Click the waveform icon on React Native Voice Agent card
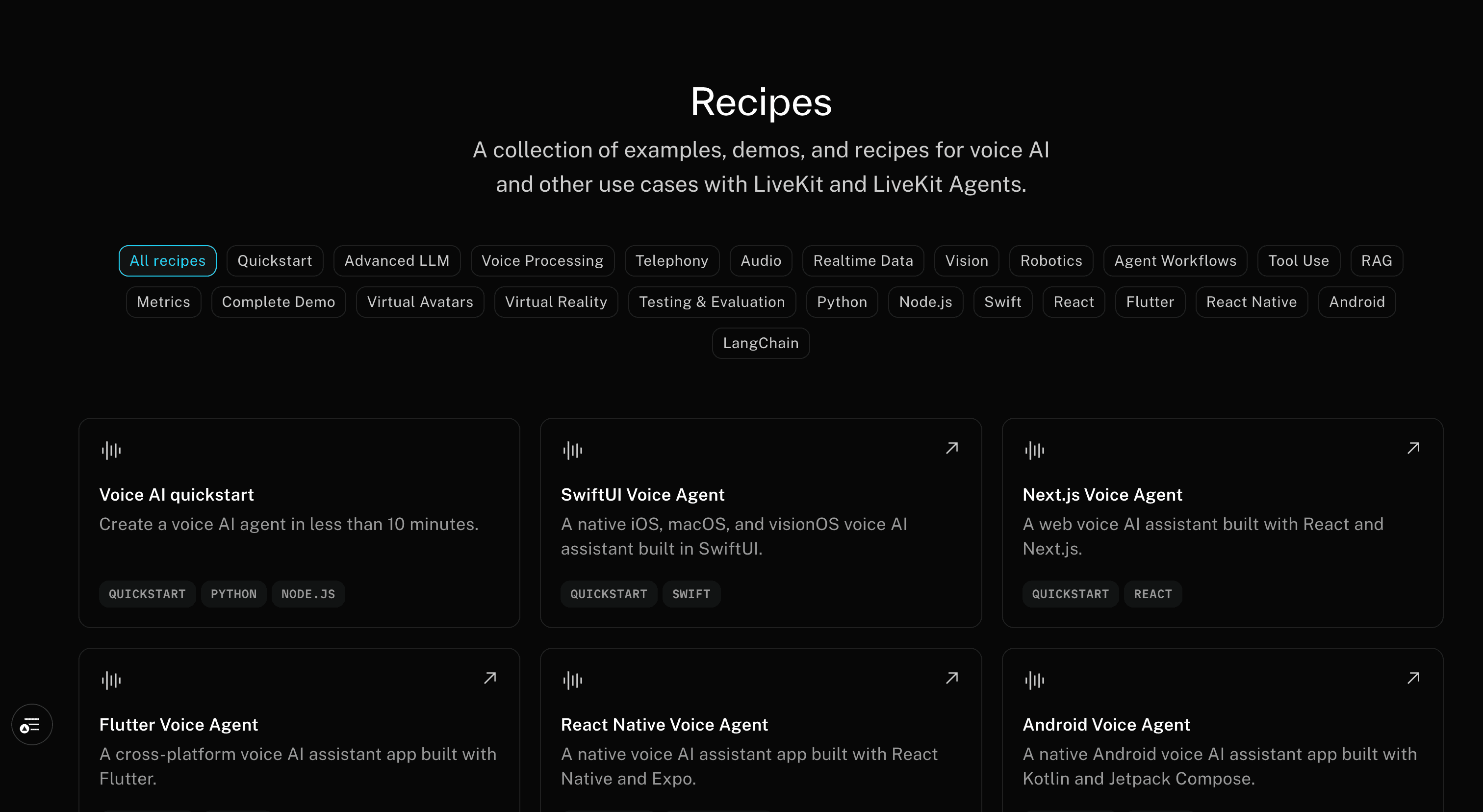 pyautogui.click(x=573, y=680)
